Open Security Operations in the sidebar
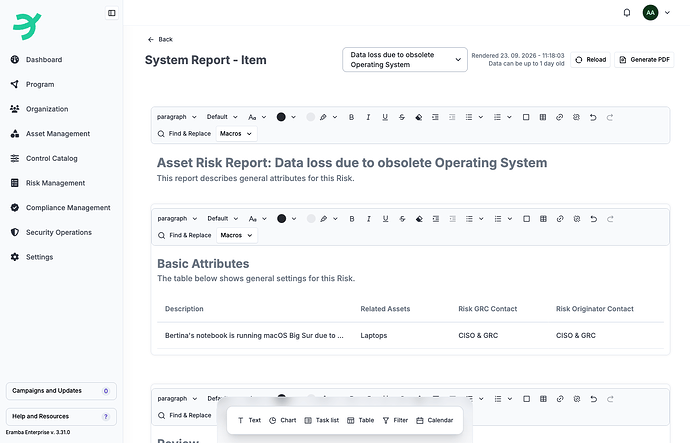The image size is (690, 443). click(59, 232)
